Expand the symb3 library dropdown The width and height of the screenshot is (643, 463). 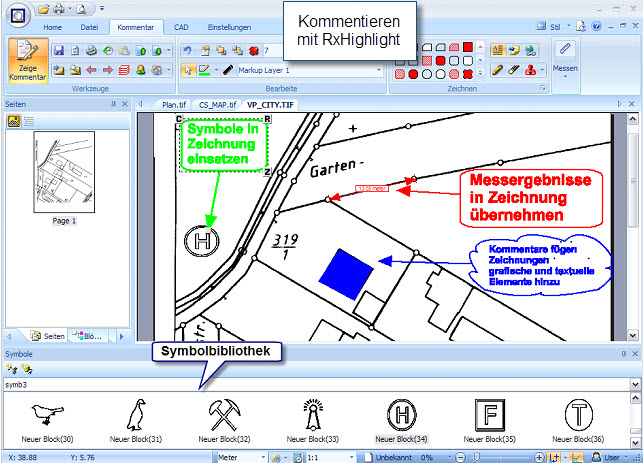pyautogui.click(x=635, y=383)
